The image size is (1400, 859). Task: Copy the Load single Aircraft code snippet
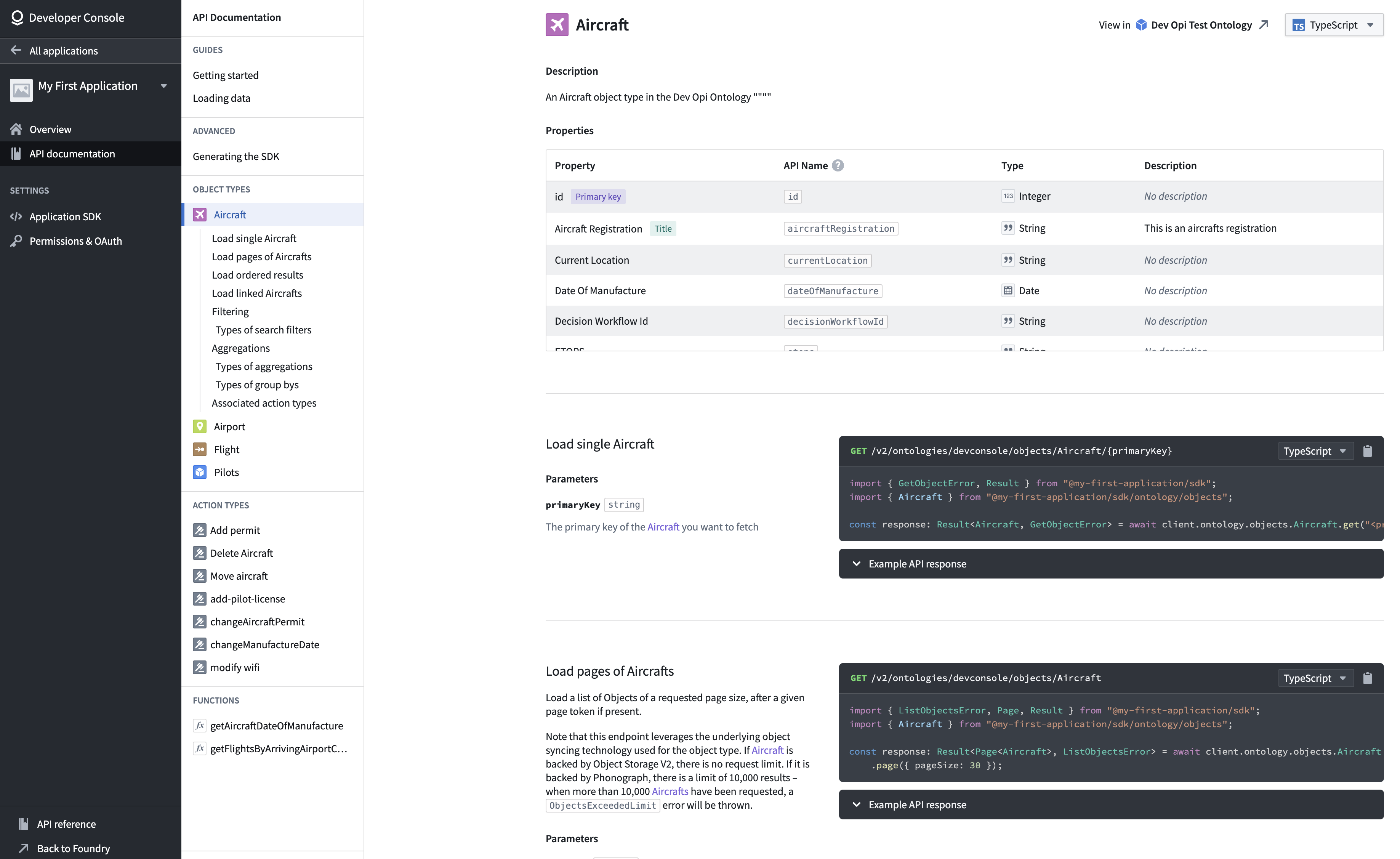coord(1368,450)
